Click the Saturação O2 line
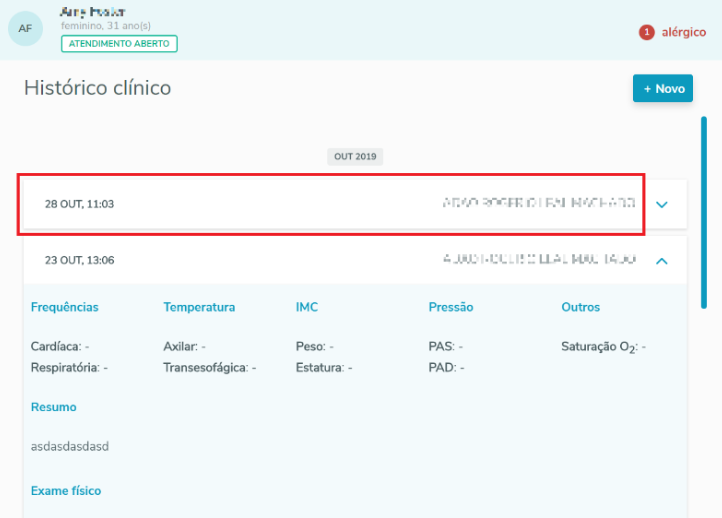 pyautogui.click(x=603, y=347)
